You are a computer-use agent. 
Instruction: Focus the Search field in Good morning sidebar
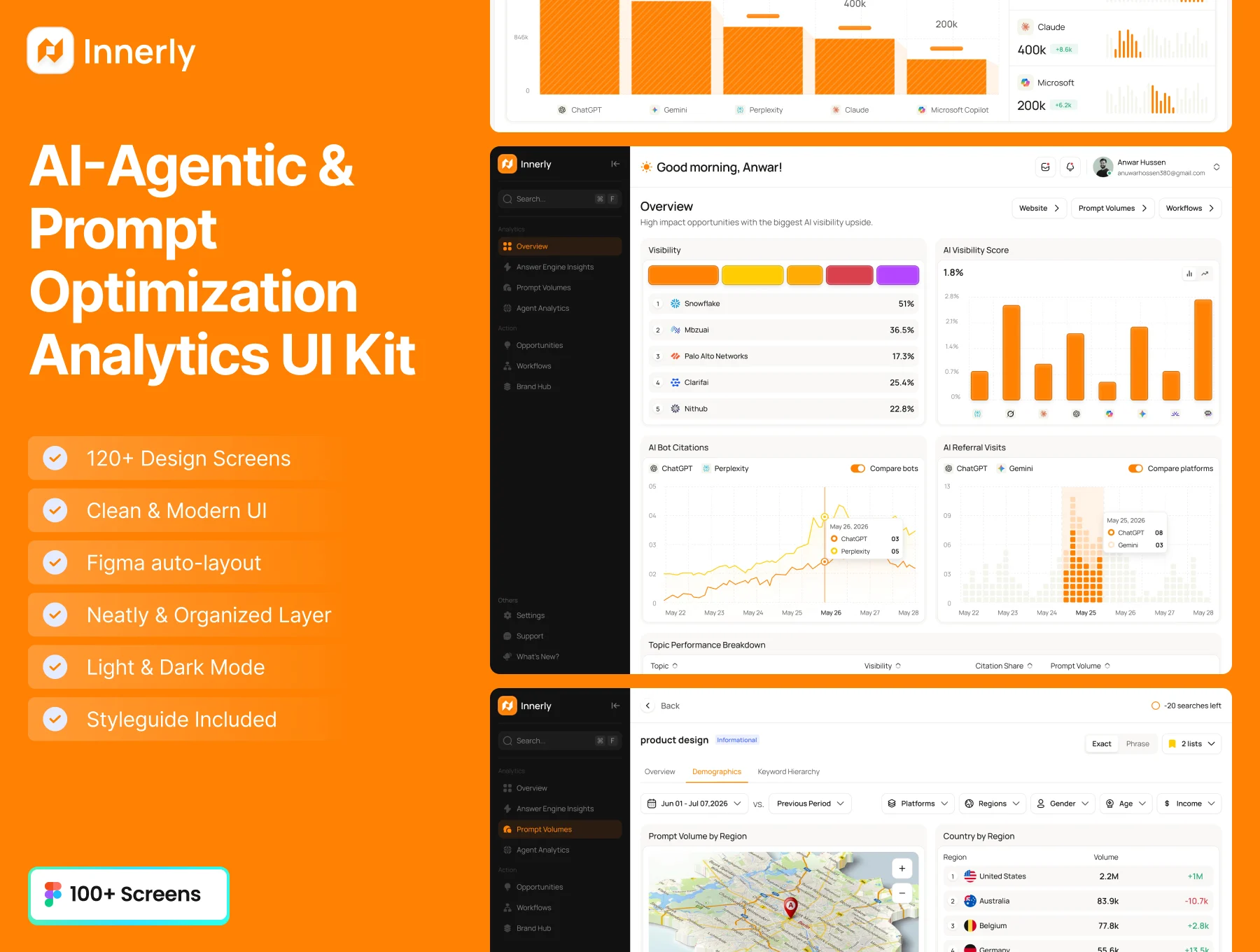point(559,199)
